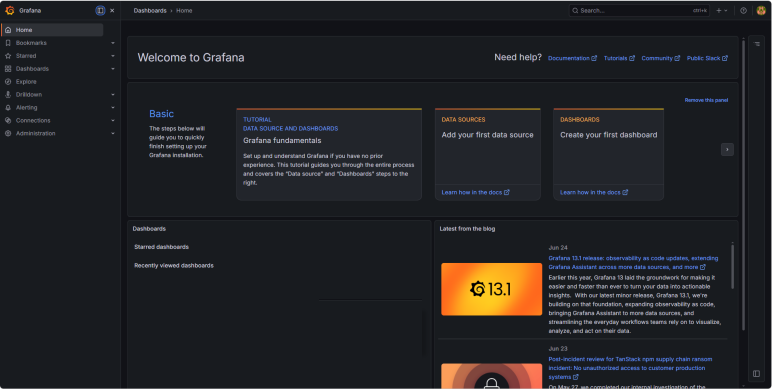Click the Starred dashboards heading
This screenshot has height=389, width=773.
click(x=161, y=247)
